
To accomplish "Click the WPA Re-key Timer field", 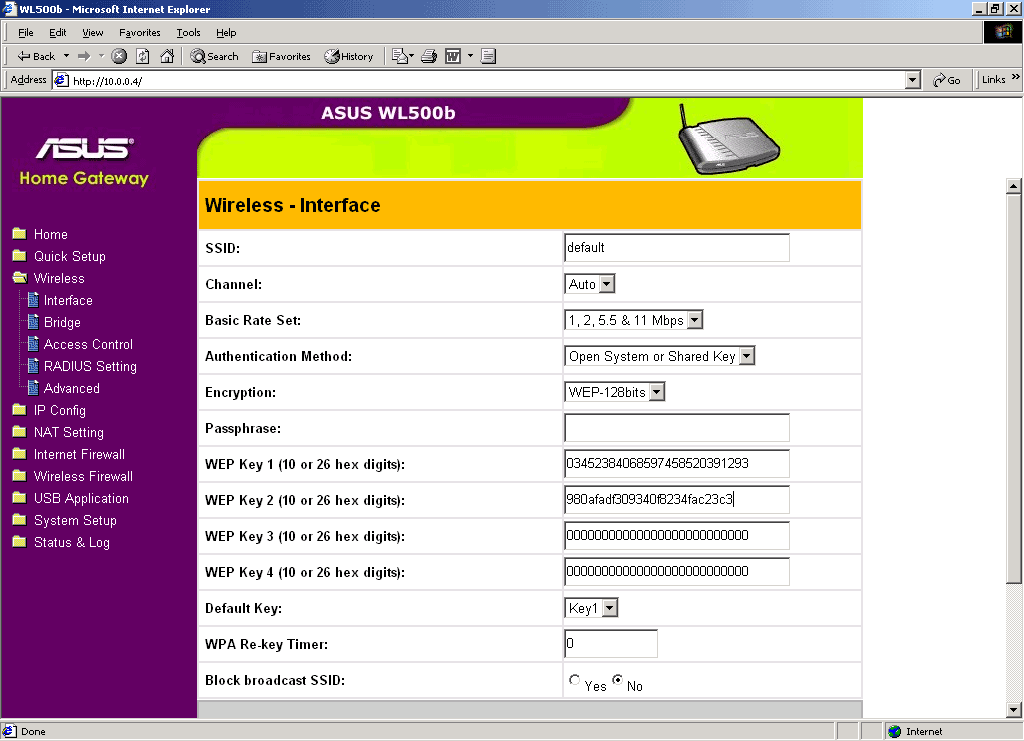I will 611,644.
